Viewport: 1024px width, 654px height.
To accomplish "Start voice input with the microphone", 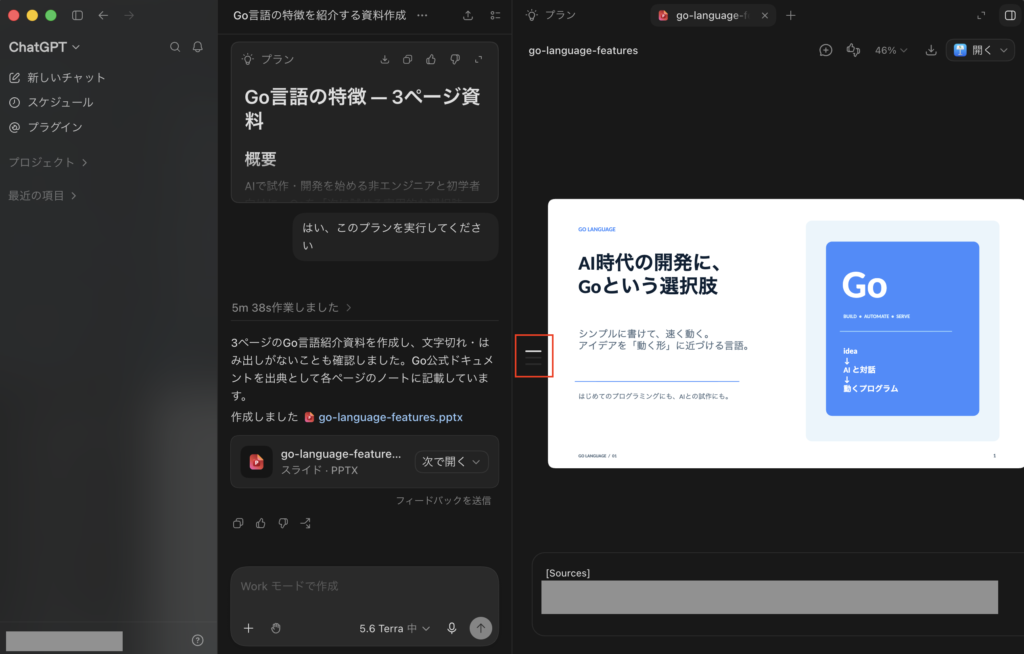I will [x=451, y=629].
